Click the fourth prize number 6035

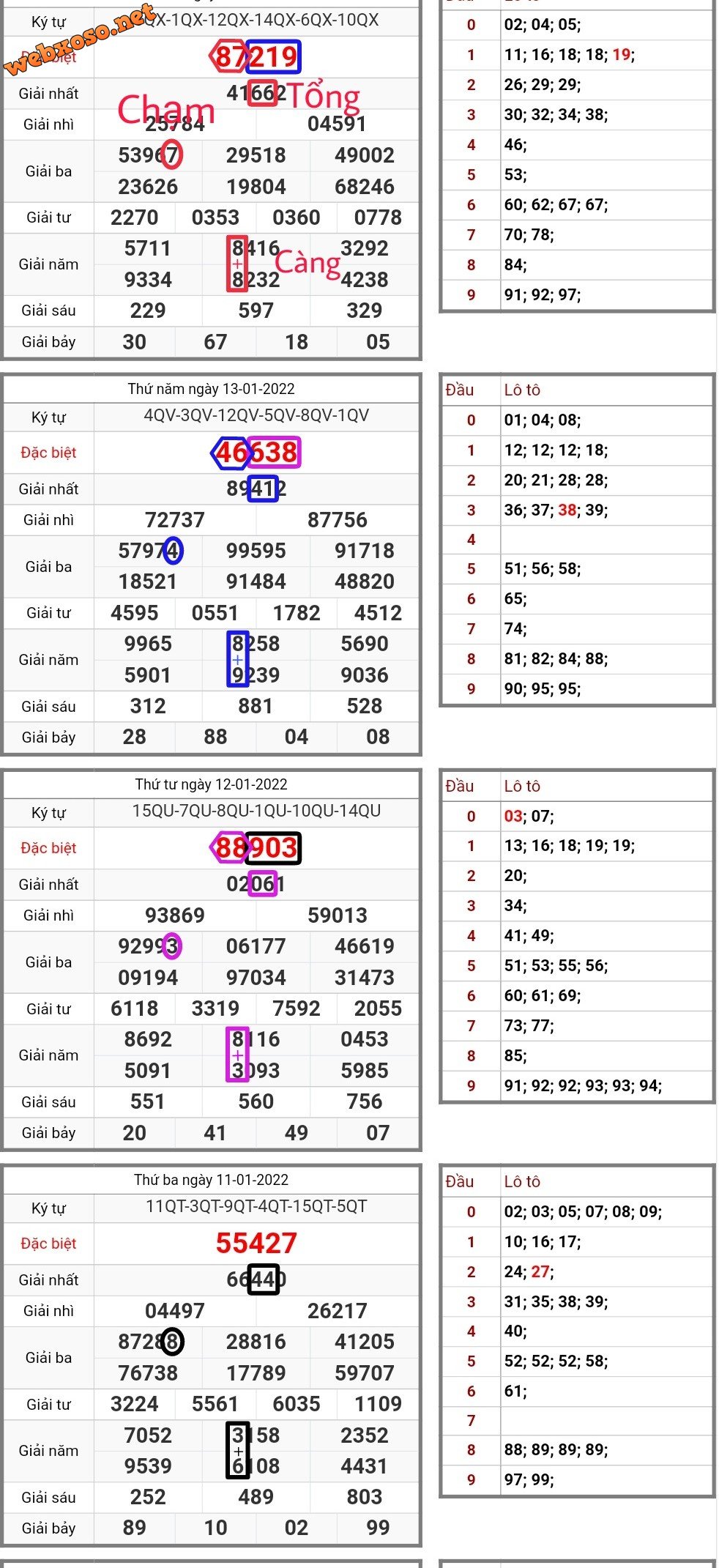click(x=297, y=1404)
